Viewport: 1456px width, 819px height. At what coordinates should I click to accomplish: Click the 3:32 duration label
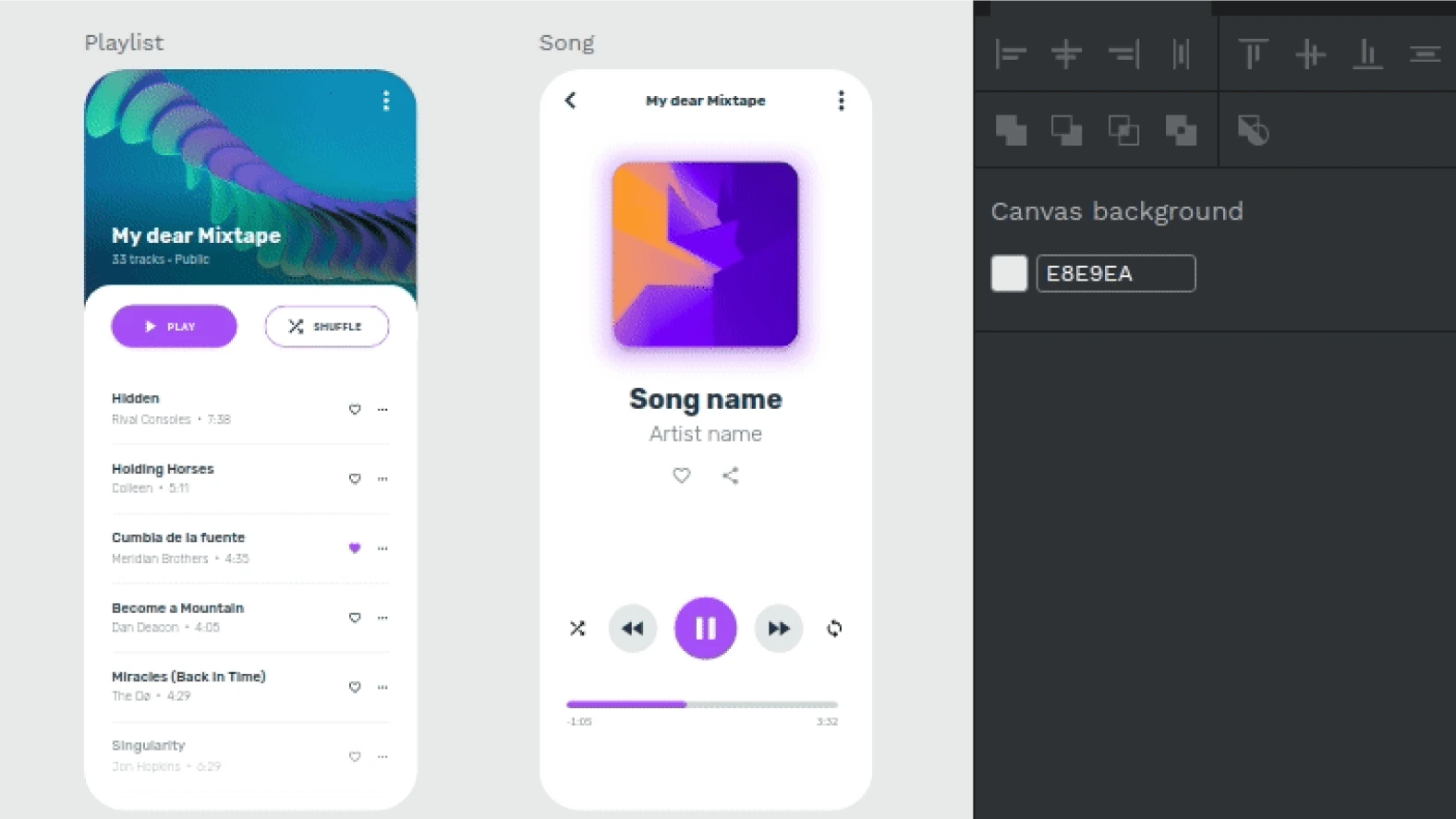point(827,722)
